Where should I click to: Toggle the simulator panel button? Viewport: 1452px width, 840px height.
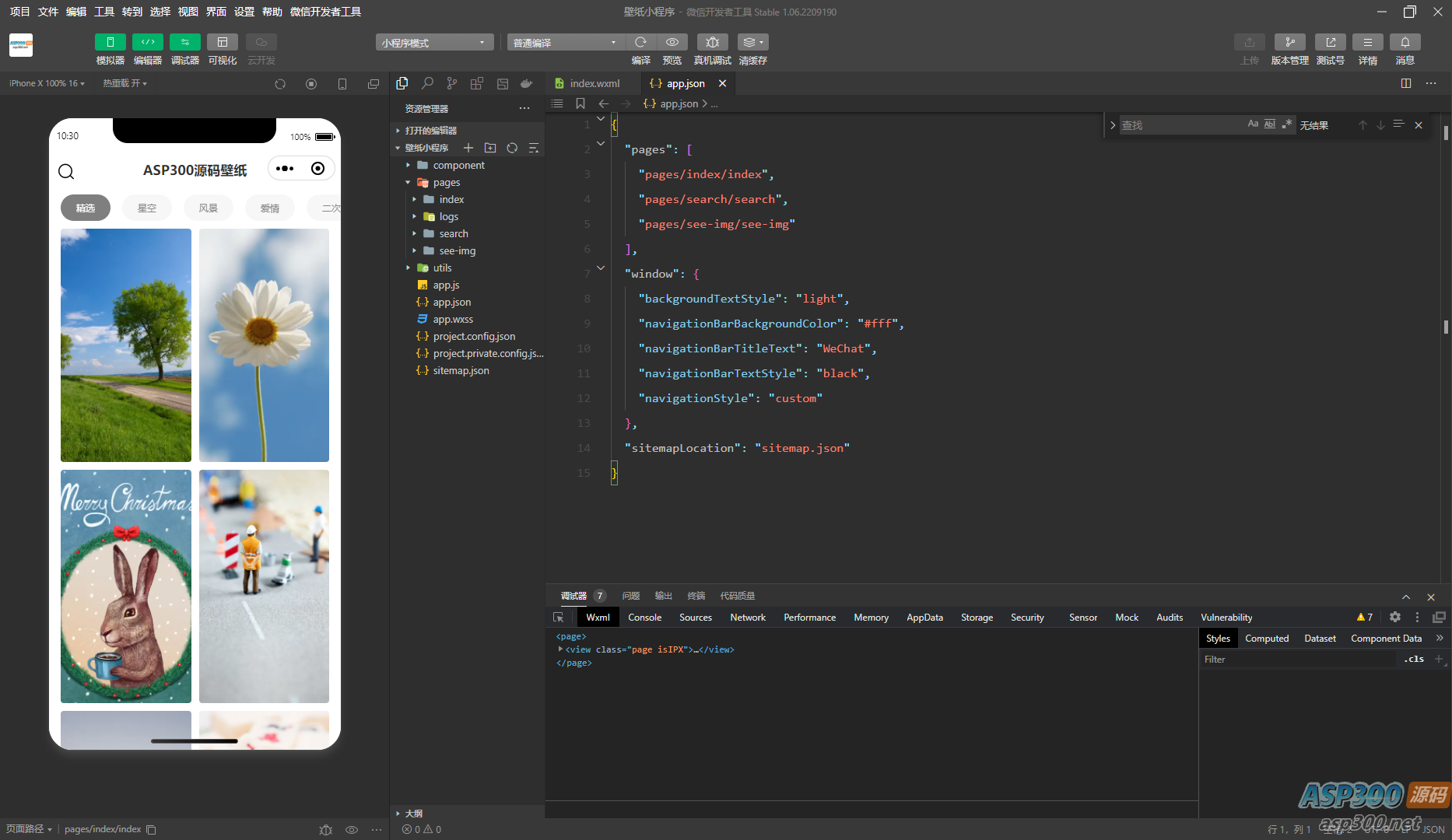pyautogui.click(x=110, y=42)
